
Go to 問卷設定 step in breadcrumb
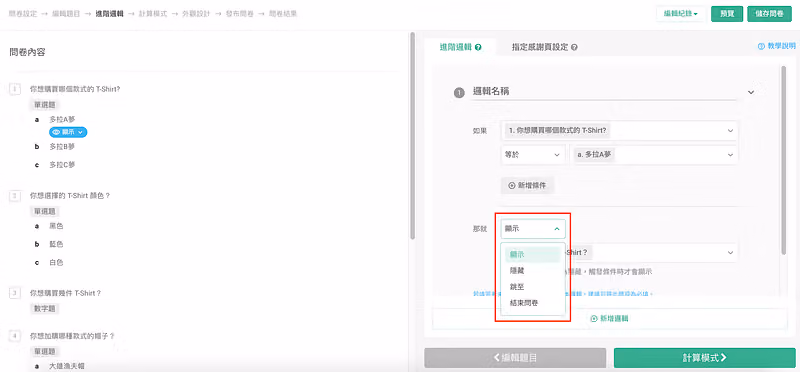point(23,14)
